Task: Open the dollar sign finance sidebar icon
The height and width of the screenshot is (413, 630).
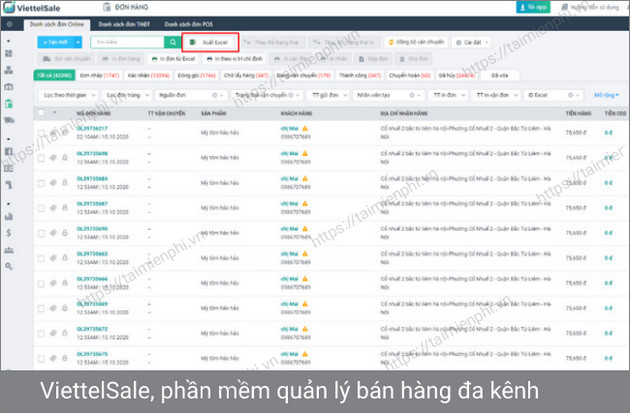Action: [8, 232]
